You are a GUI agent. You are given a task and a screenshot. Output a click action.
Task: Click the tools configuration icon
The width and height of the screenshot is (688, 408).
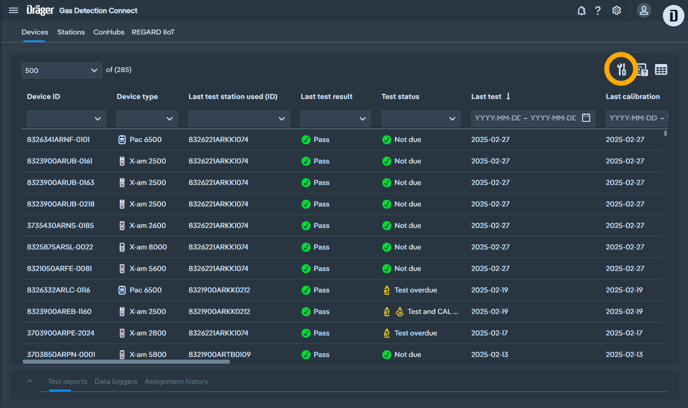(621, 69)
